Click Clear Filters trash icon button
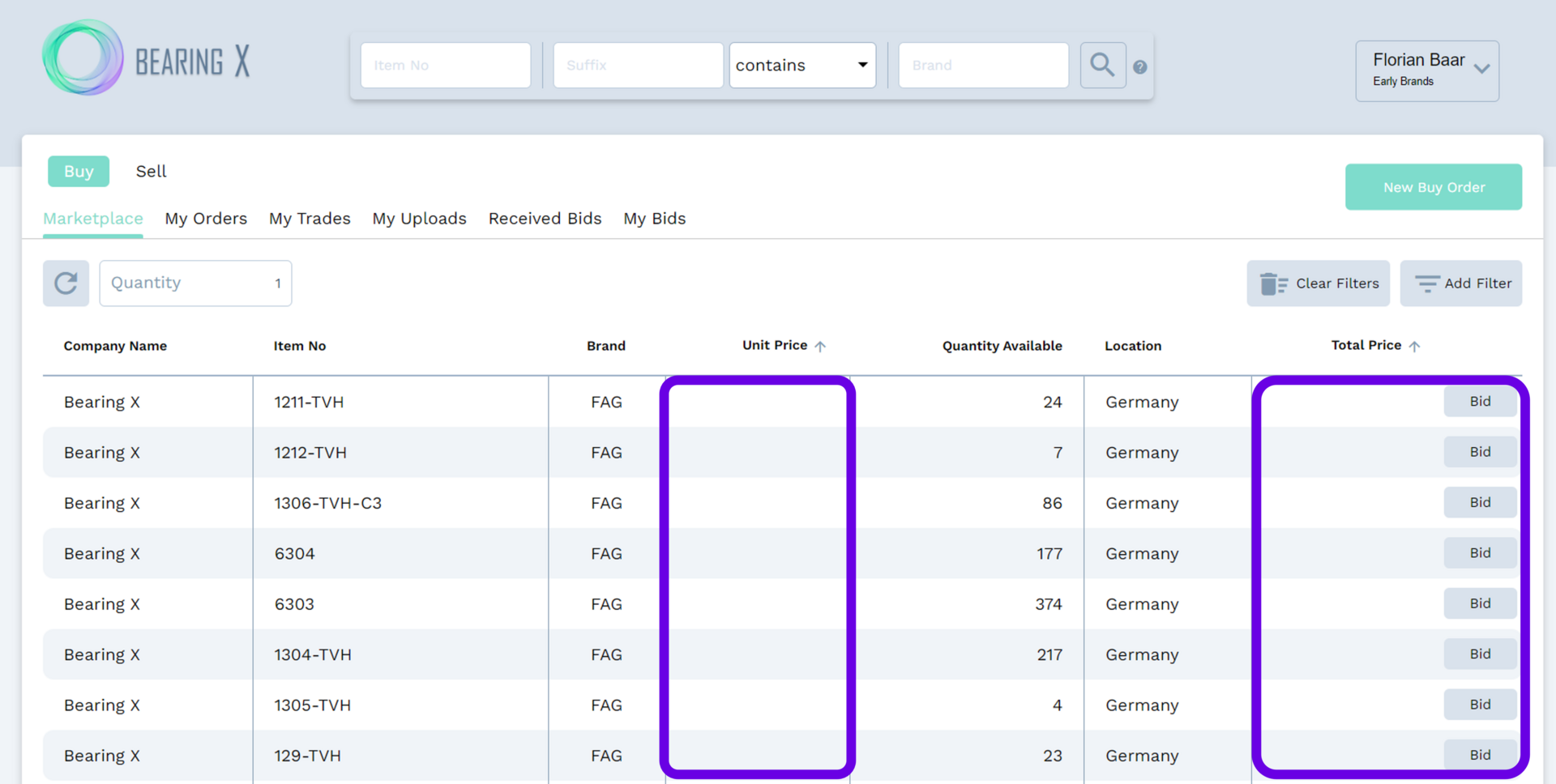Screen dimensions: 1556x784 [1318, 283]
